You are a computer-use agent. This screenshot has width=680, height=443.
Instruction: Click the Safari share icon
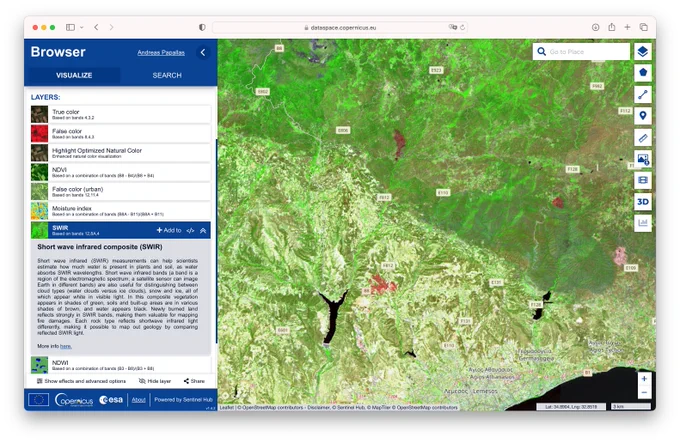(611, 27)
